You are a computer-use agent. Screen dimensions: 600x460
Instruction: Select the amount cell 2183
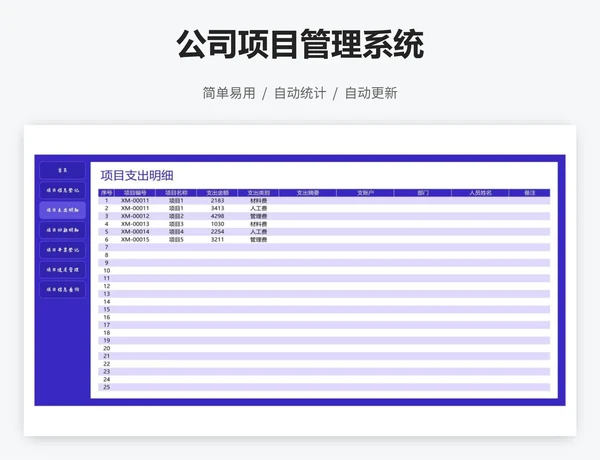click(217, 201)
